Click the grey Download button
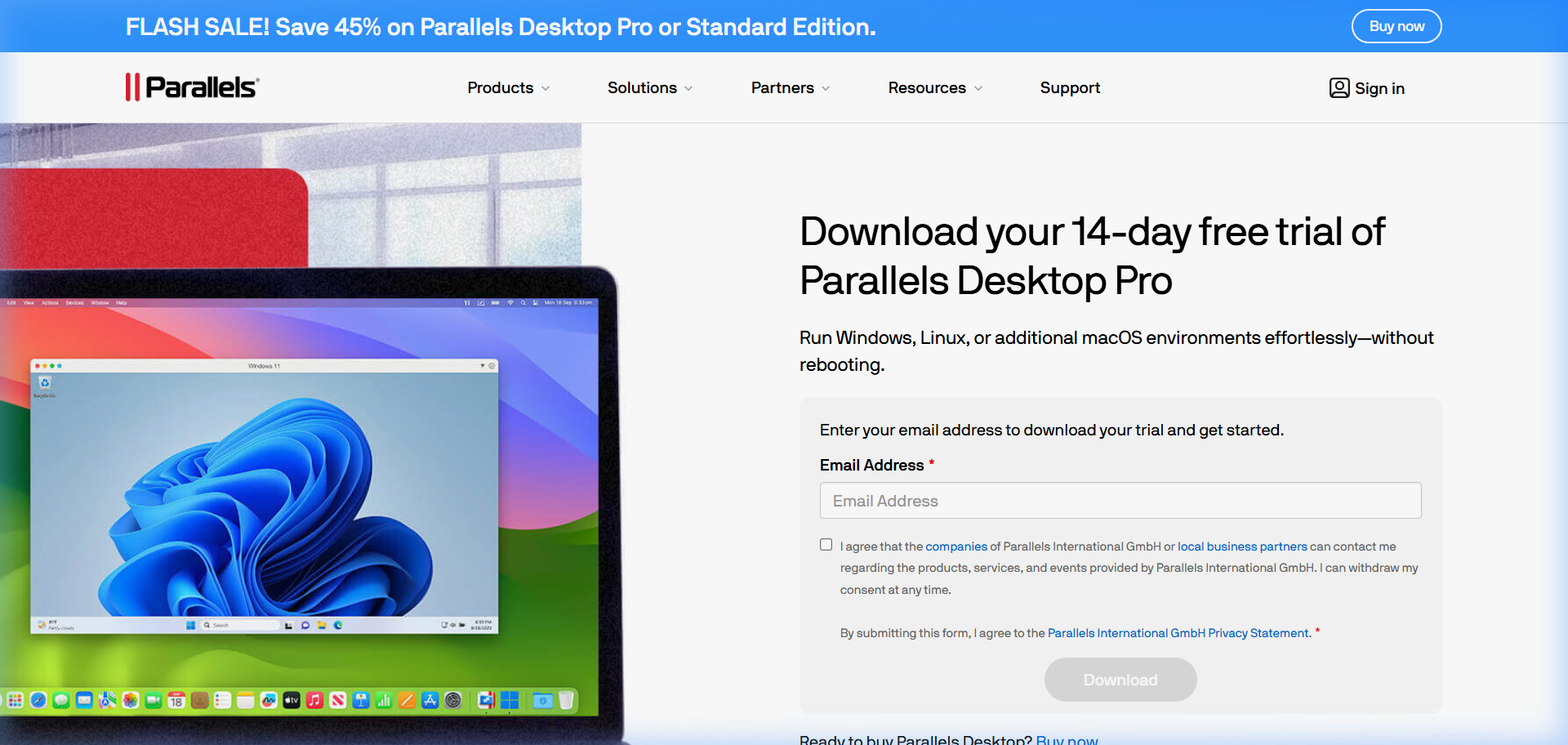 (x=1120, y=680)
